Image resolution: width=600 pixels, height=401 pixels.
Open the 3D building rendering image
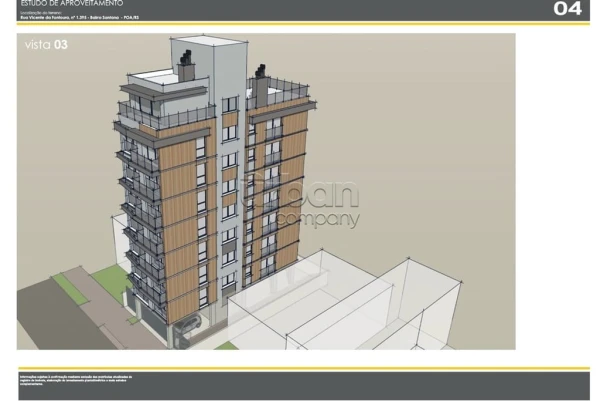[x=266, y=191]
